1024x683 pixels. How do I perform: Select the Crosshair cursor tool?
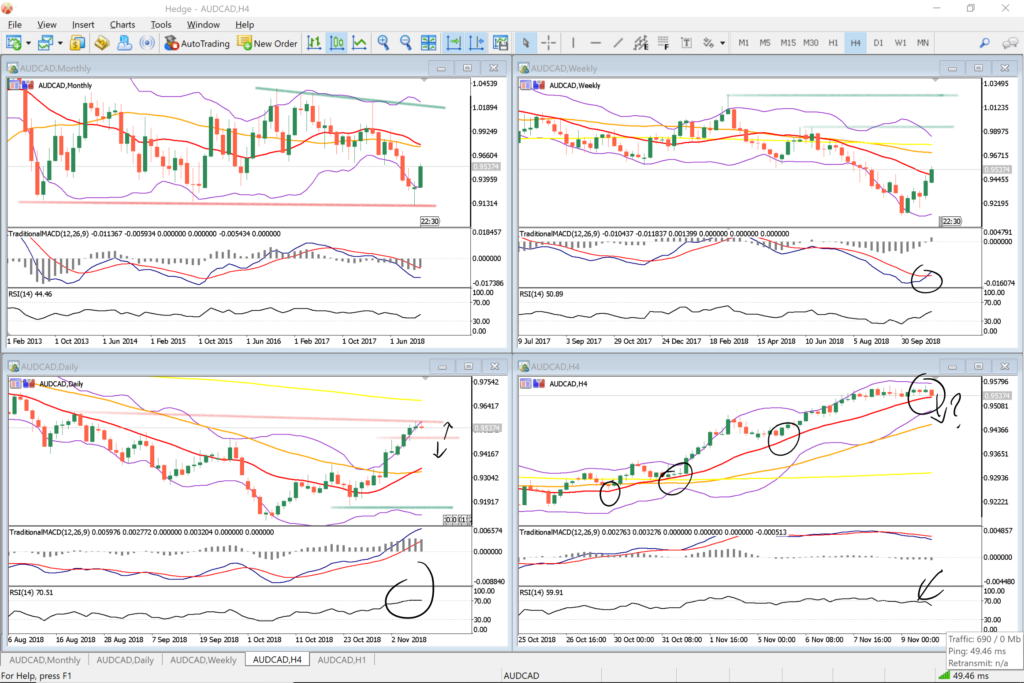pos(549,43)
